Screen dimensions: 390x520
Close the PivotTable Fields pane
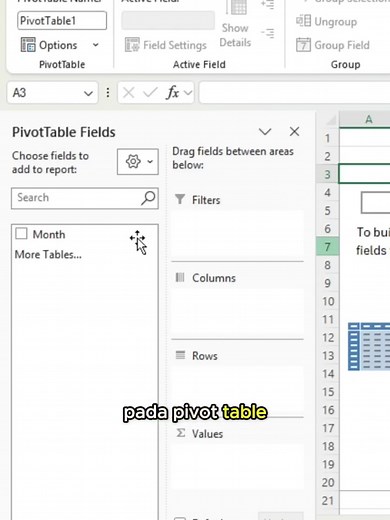tap(294, 132)
